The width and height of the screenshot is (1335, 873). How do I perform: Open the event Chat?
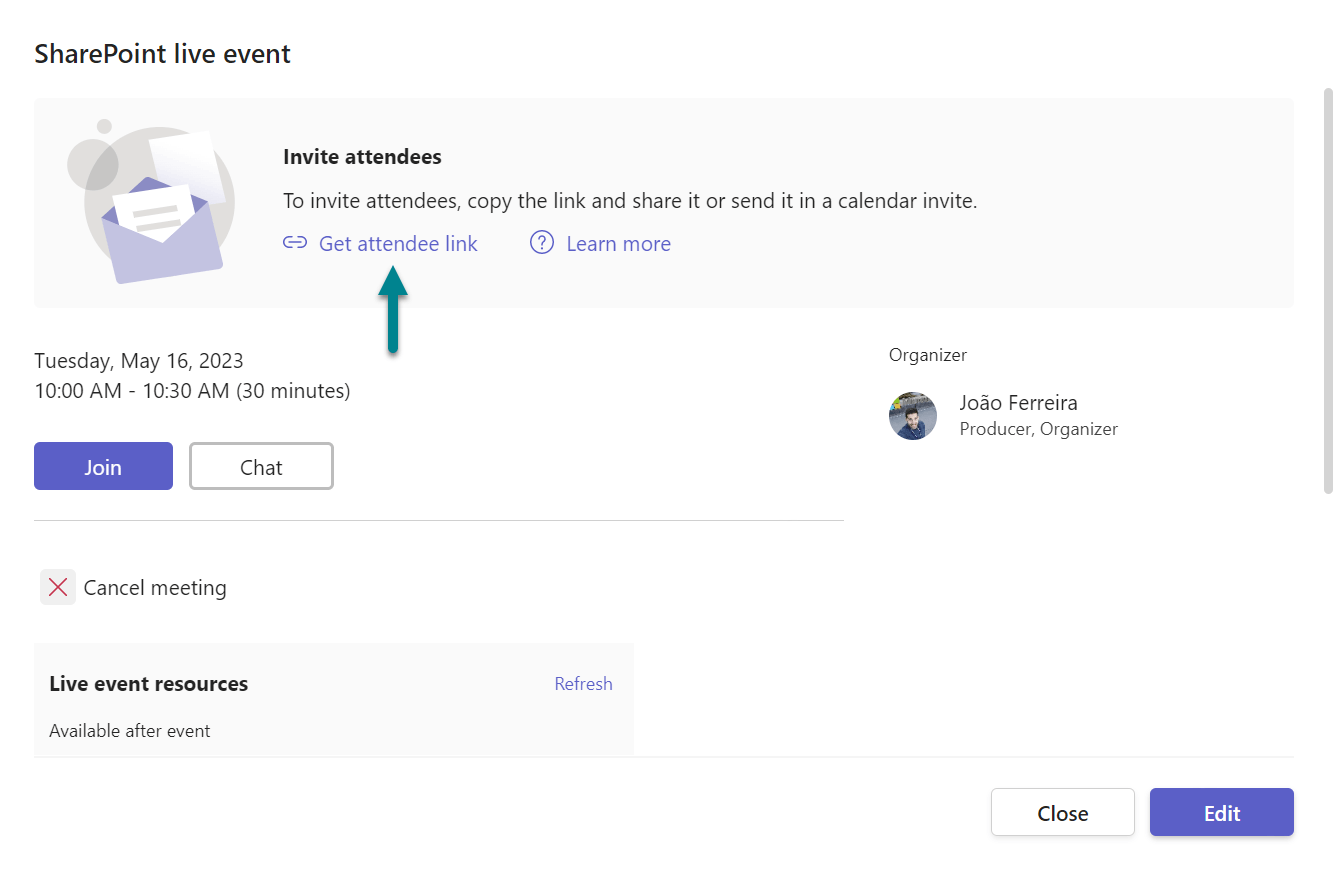(261, 466)
